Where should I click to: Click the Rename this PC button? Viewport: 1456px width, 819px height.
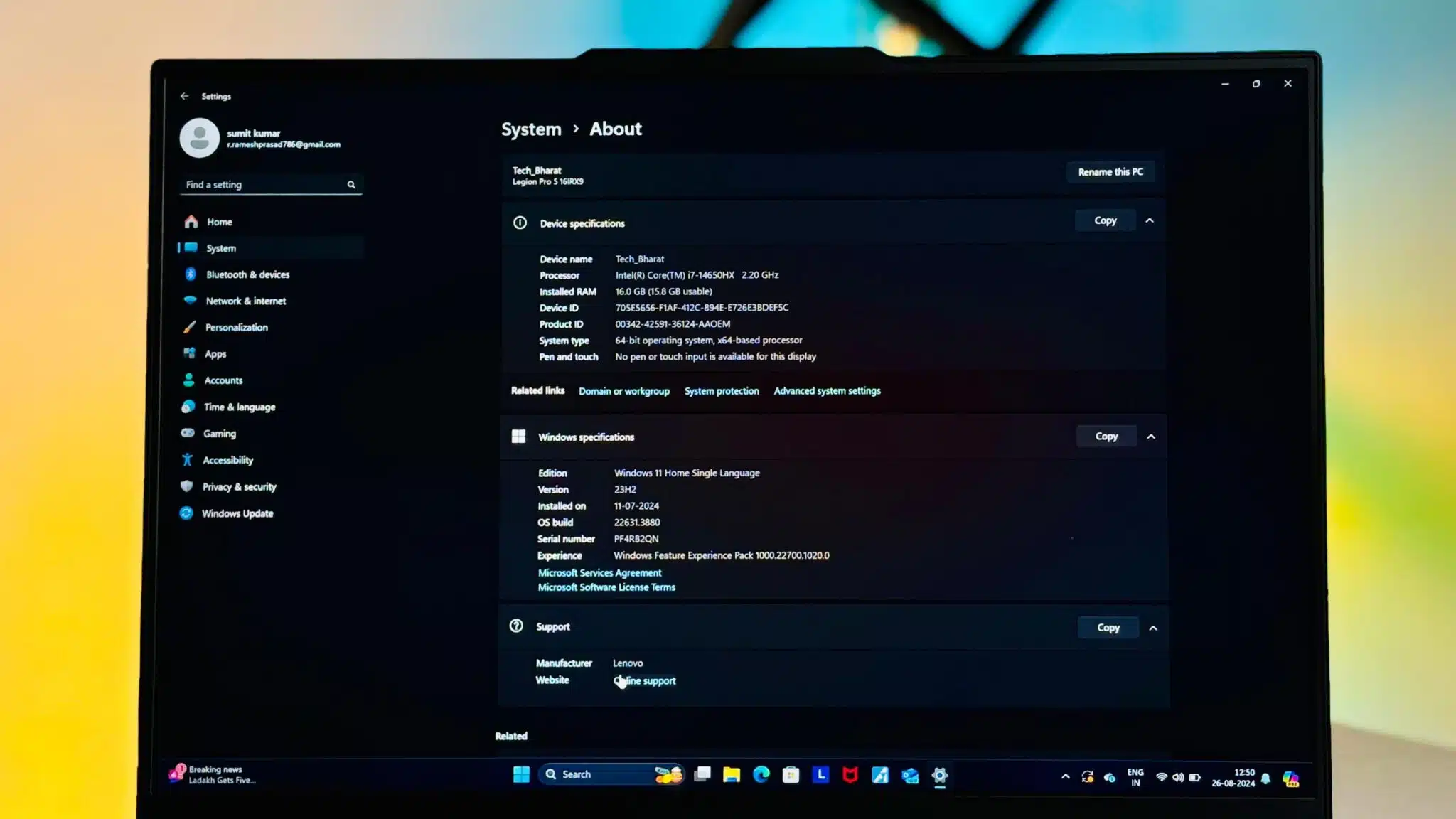coord(1110,171)
